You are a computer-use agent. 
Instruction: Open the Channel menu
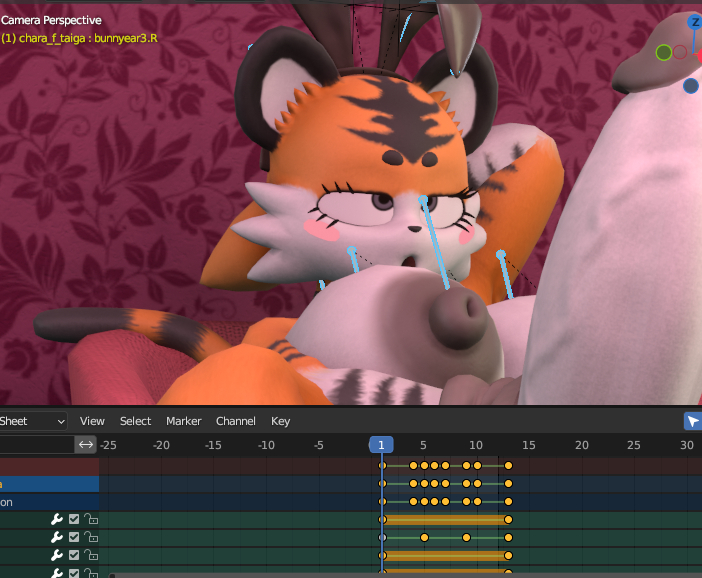(236, 421)
